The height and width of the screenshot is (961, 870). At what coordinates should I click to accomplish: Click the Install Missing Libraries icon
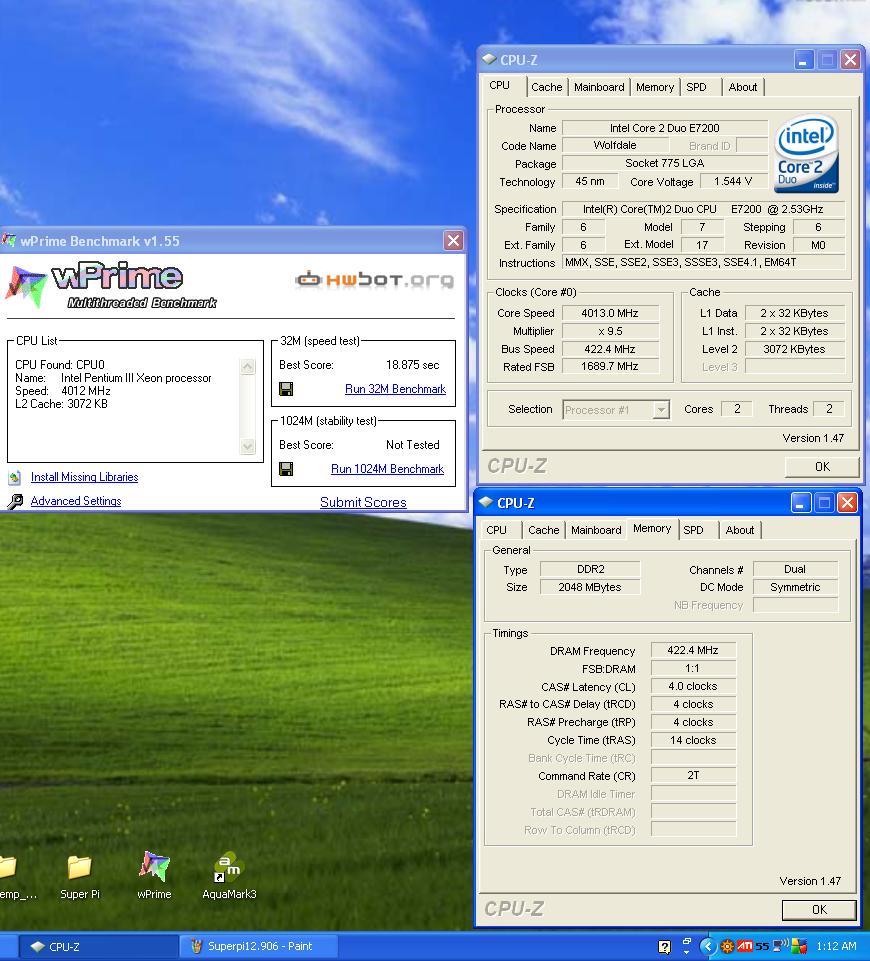pos(15,477)
